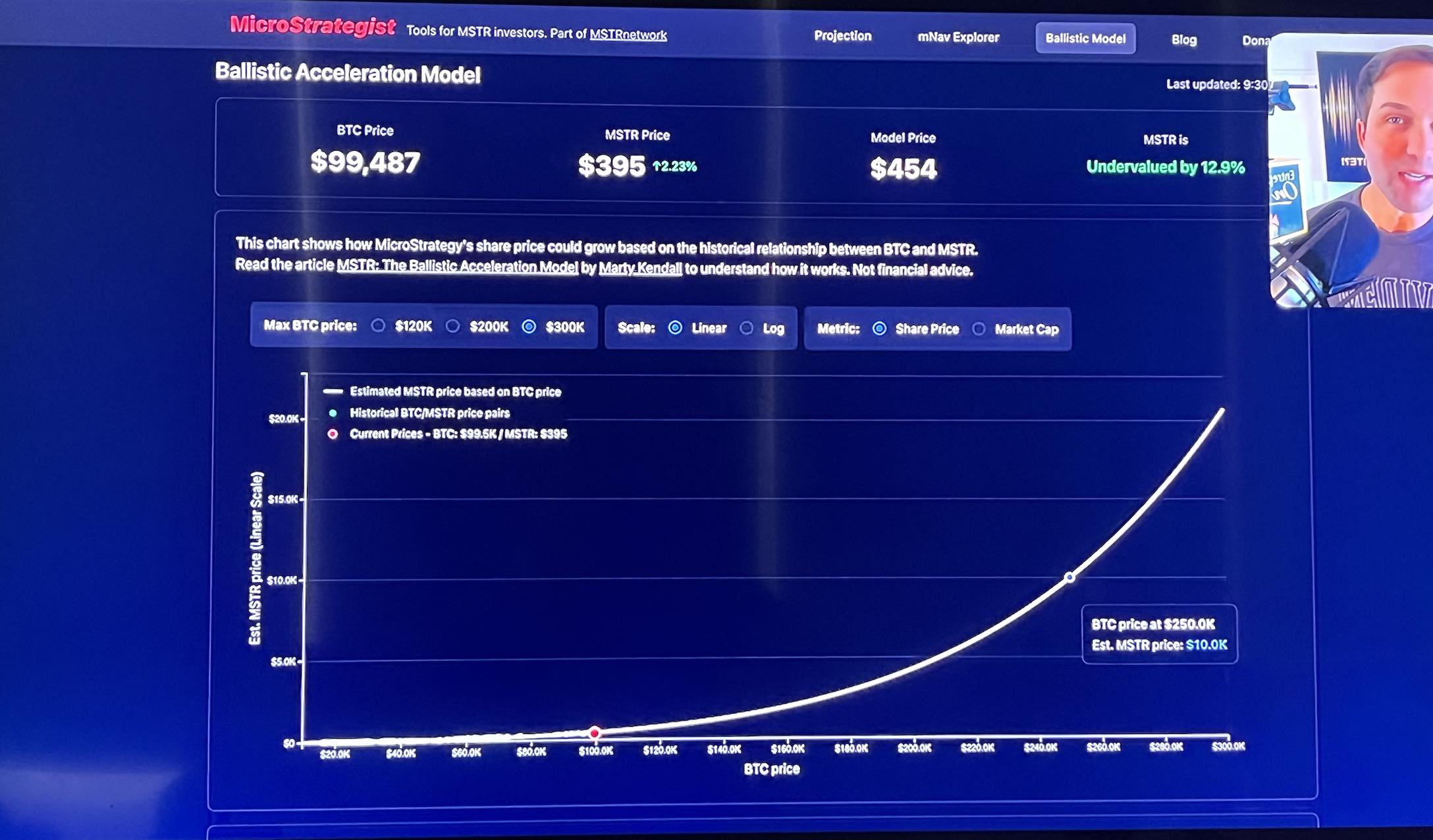This screenshot has height=840, width=1433.
Task: Click the Estimated MSTR price legend entry
Action: pos(442,391)
